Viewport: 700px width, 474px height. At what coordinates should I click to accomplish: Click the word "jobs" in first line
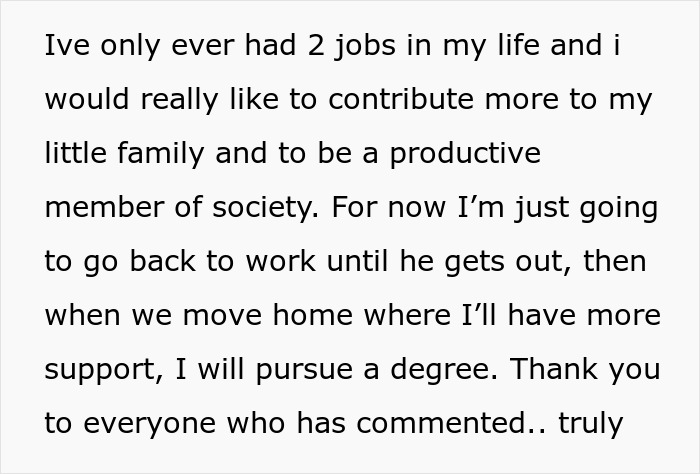(366, 47)
